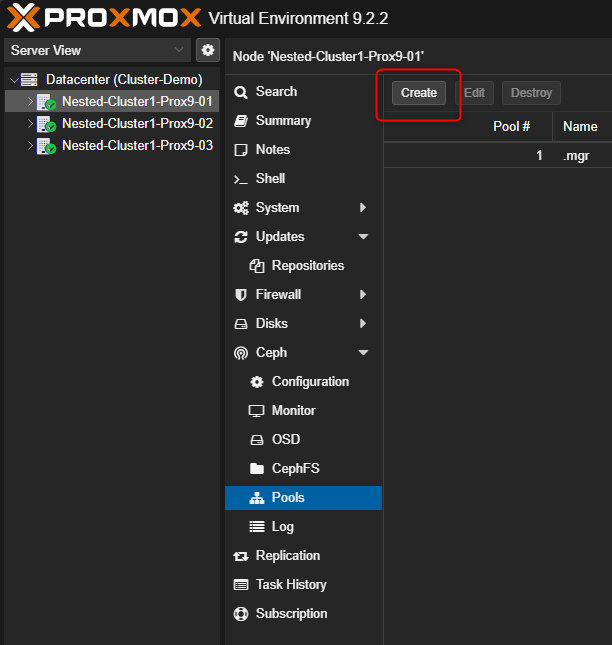This screenshot has width=612, height=645.
Task: Click the Monitor screen icon
Action: [x=257, y=411]
